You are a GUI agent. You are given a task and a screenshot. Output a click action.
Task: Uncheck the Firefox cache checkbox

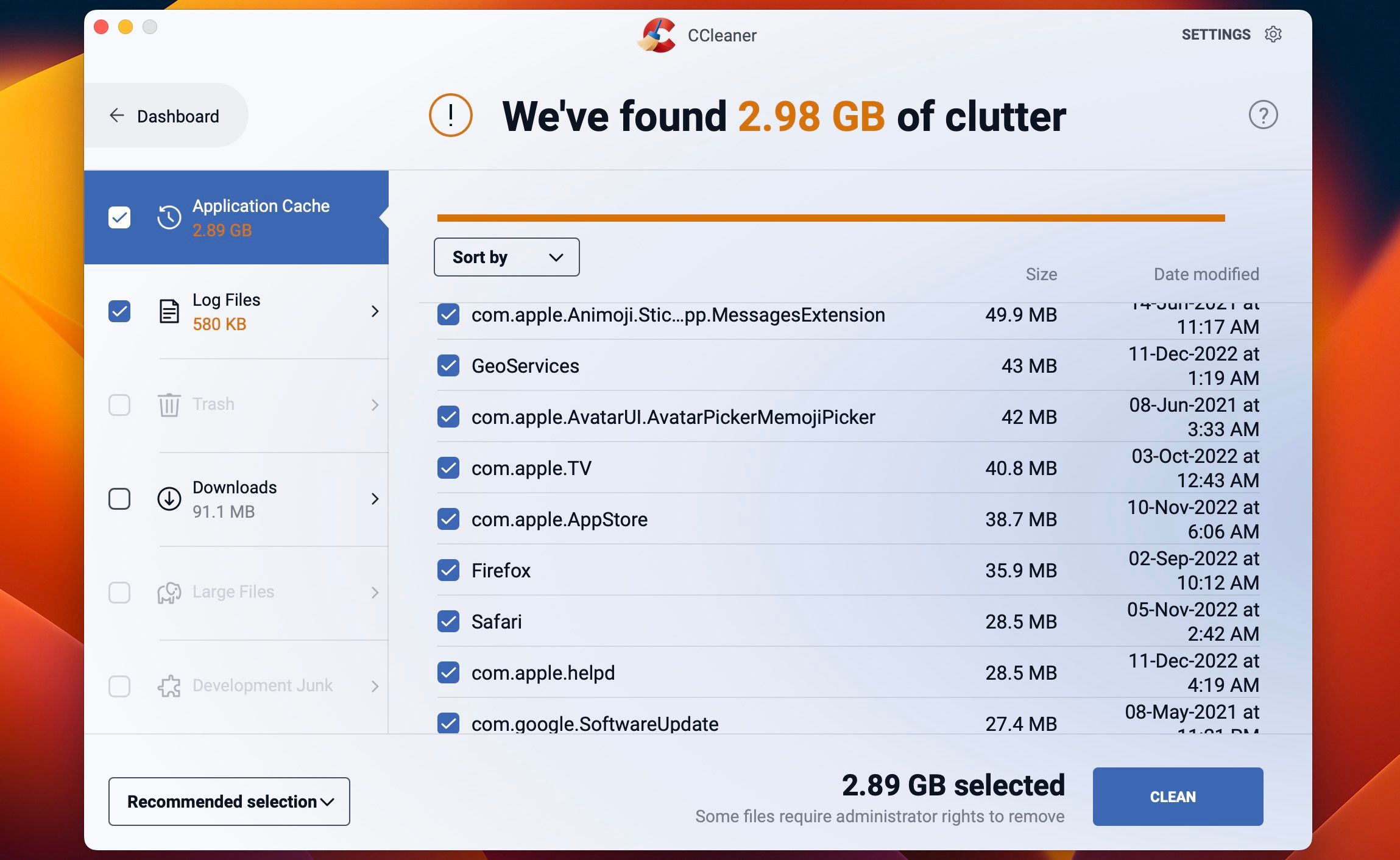point(448,571)
